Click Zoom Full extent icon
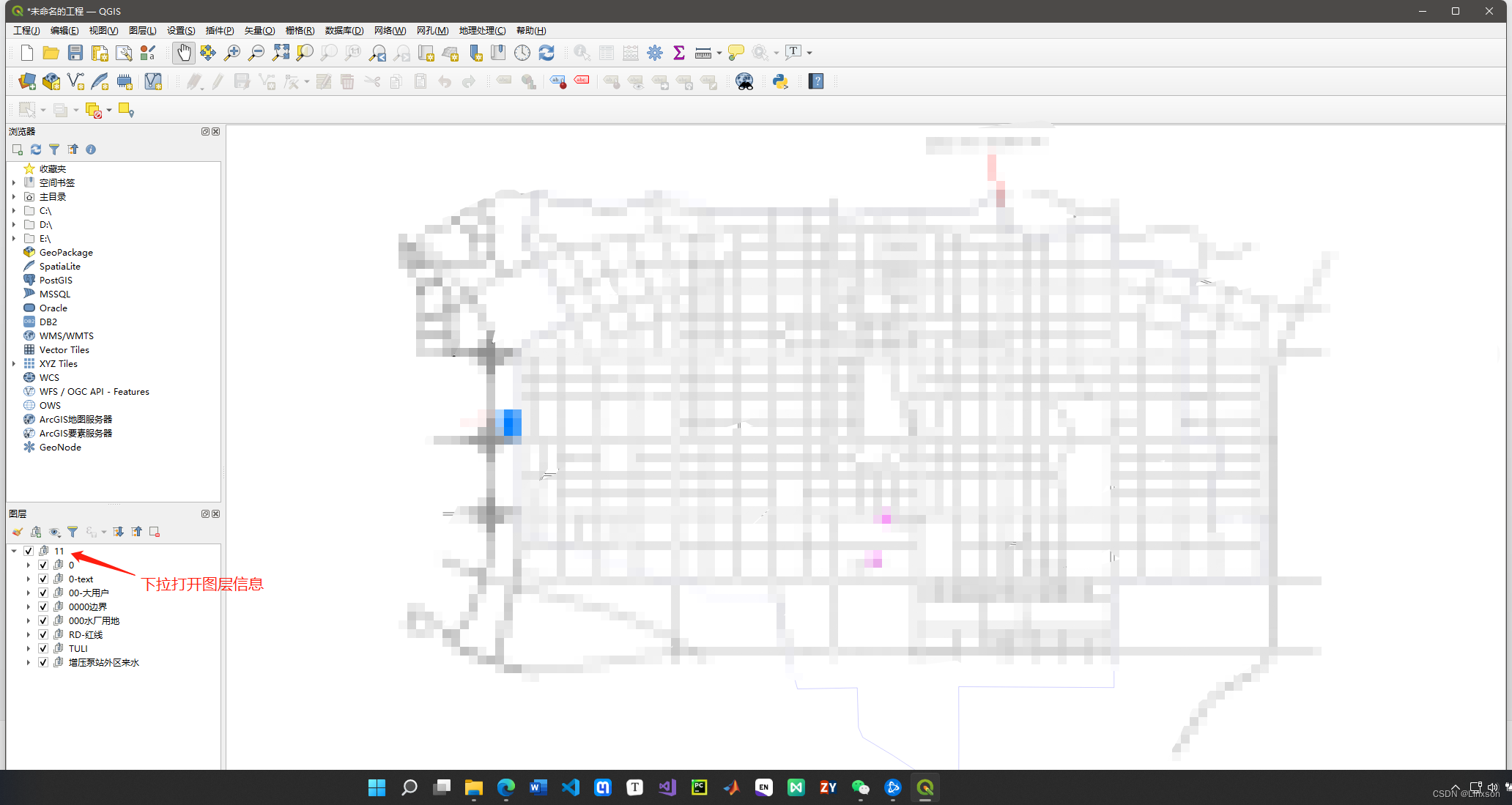1512x805 pixels. coord(281,53)
